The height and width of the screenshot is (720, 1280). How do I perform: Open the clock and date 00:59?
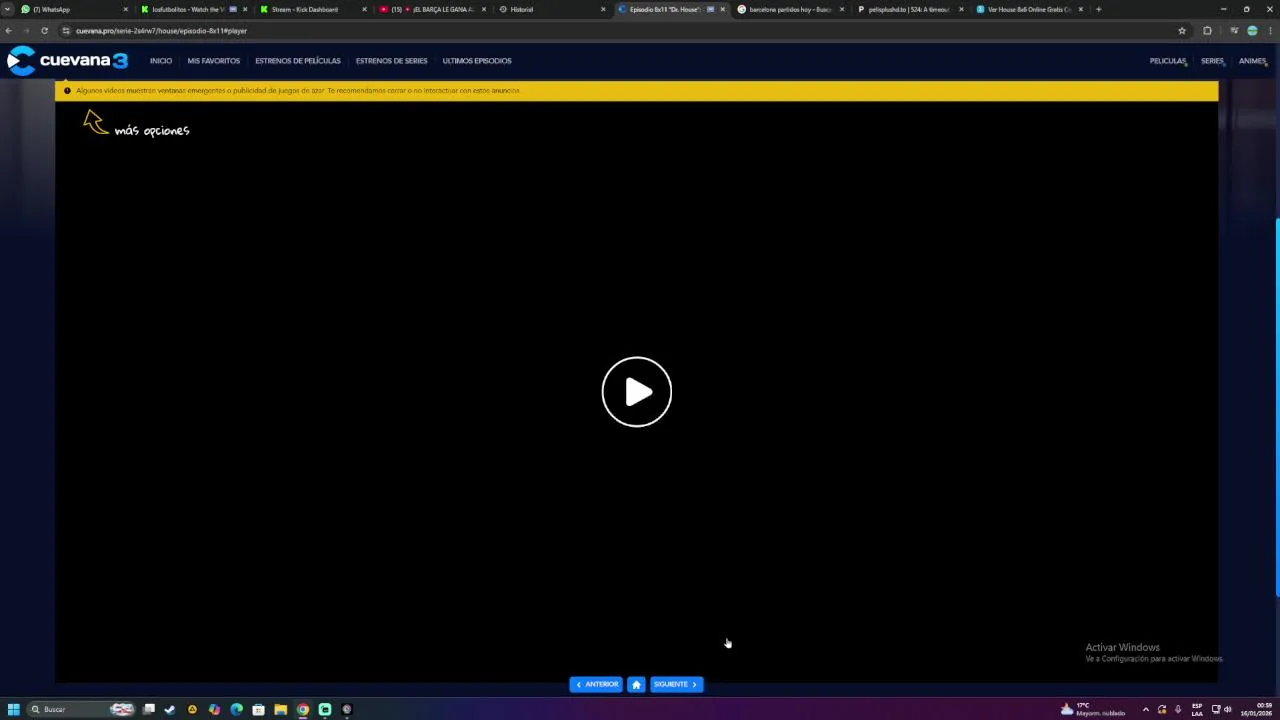(x=1256, y=709)
